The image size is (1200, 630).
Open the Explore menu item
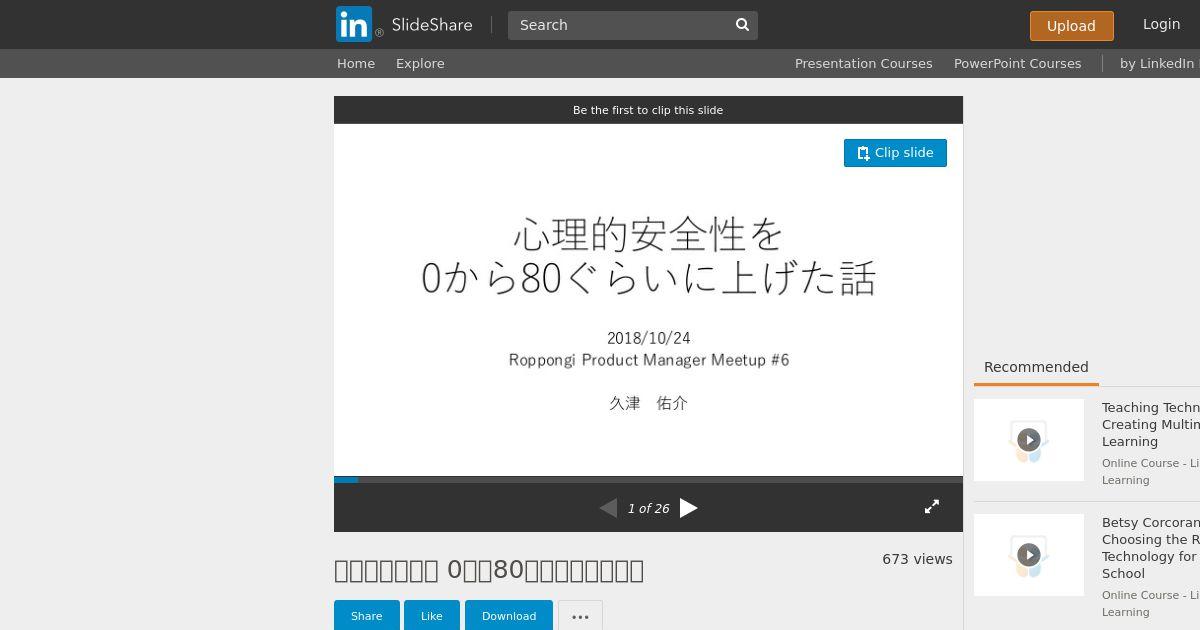coord(420,63)
